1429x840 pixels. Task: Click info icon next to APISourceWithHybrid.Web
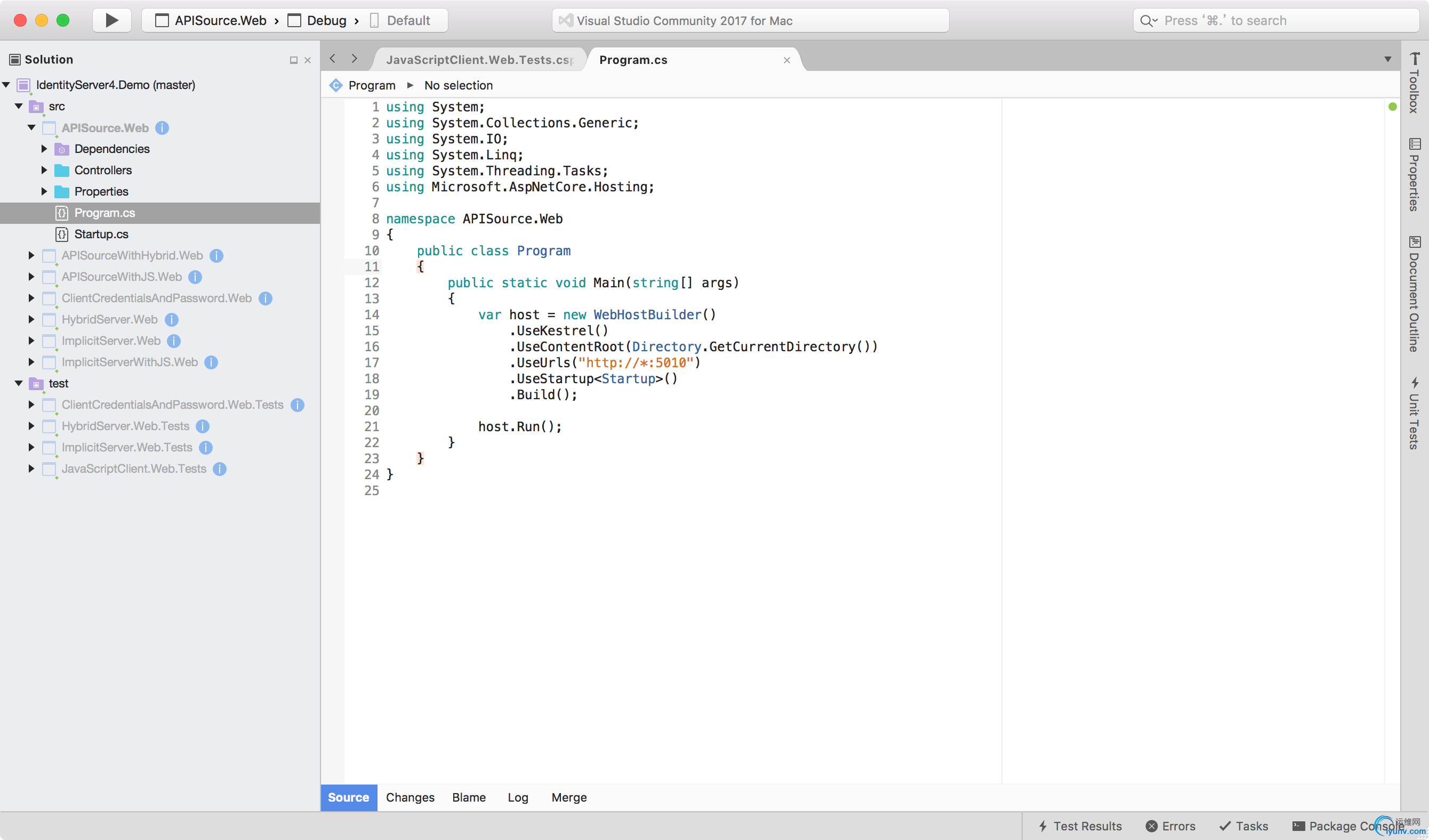tap(216, 256)
